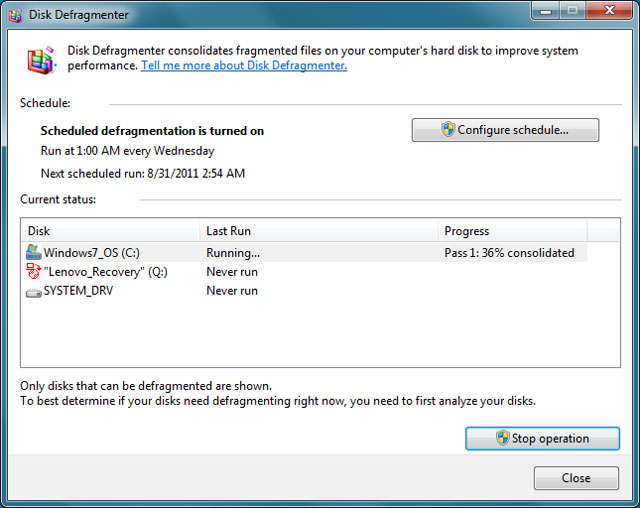Image resolution: width=640 pixels, height=508 pixels.
Task: Select the "Lenovo_Recovery" (Q:) disk row
Action: pos(109,272)
